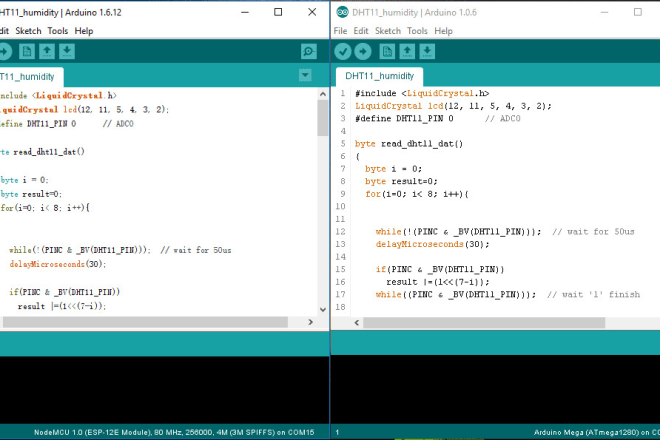This screenshot has width=660, height=440.
Task: Click scroll right arrow in Arduino 1.6.12 editor
Action: click(x=311, y=322)
